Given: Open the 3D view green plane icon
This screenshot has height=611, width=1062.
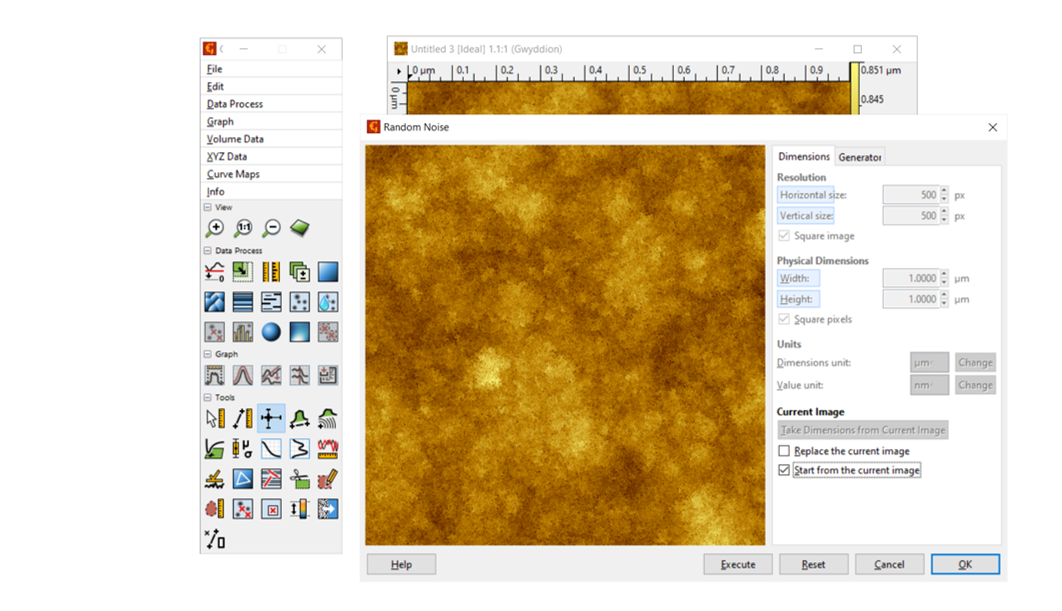Looking at the screenshot, I should point(300,228).
